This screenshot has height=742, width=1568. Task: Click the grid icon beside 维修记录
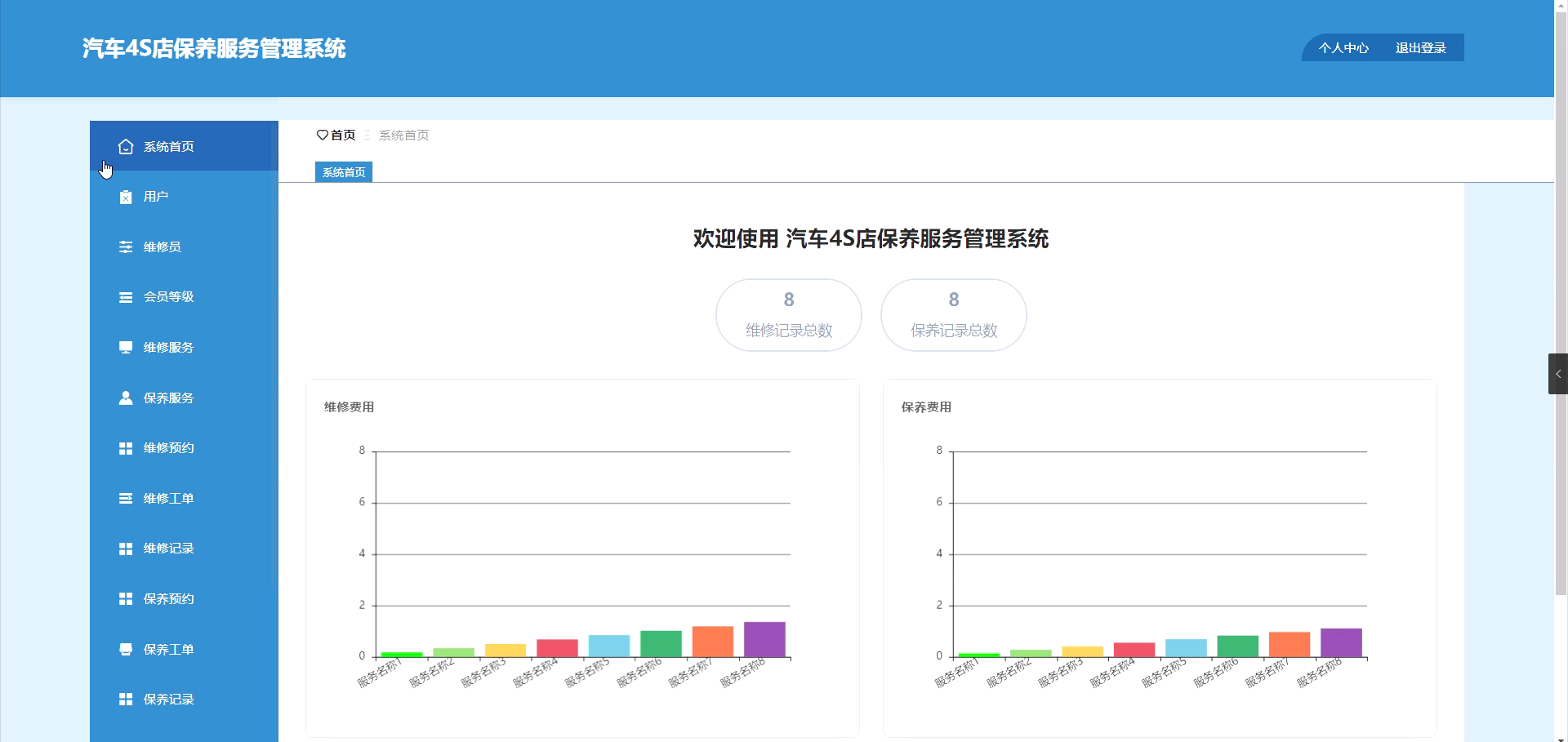click(126, 549)
